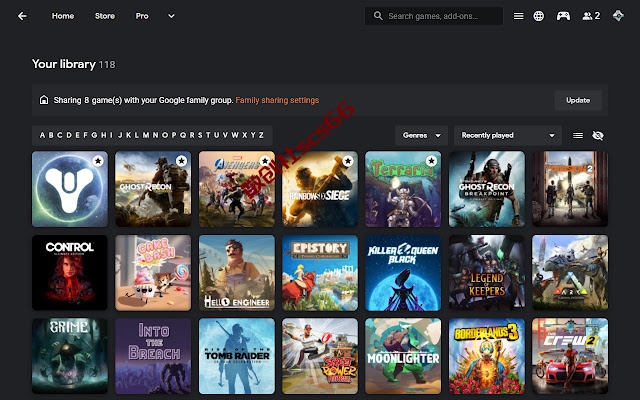Open Terraria game tile
640x400 pixels.
[403, 189]
